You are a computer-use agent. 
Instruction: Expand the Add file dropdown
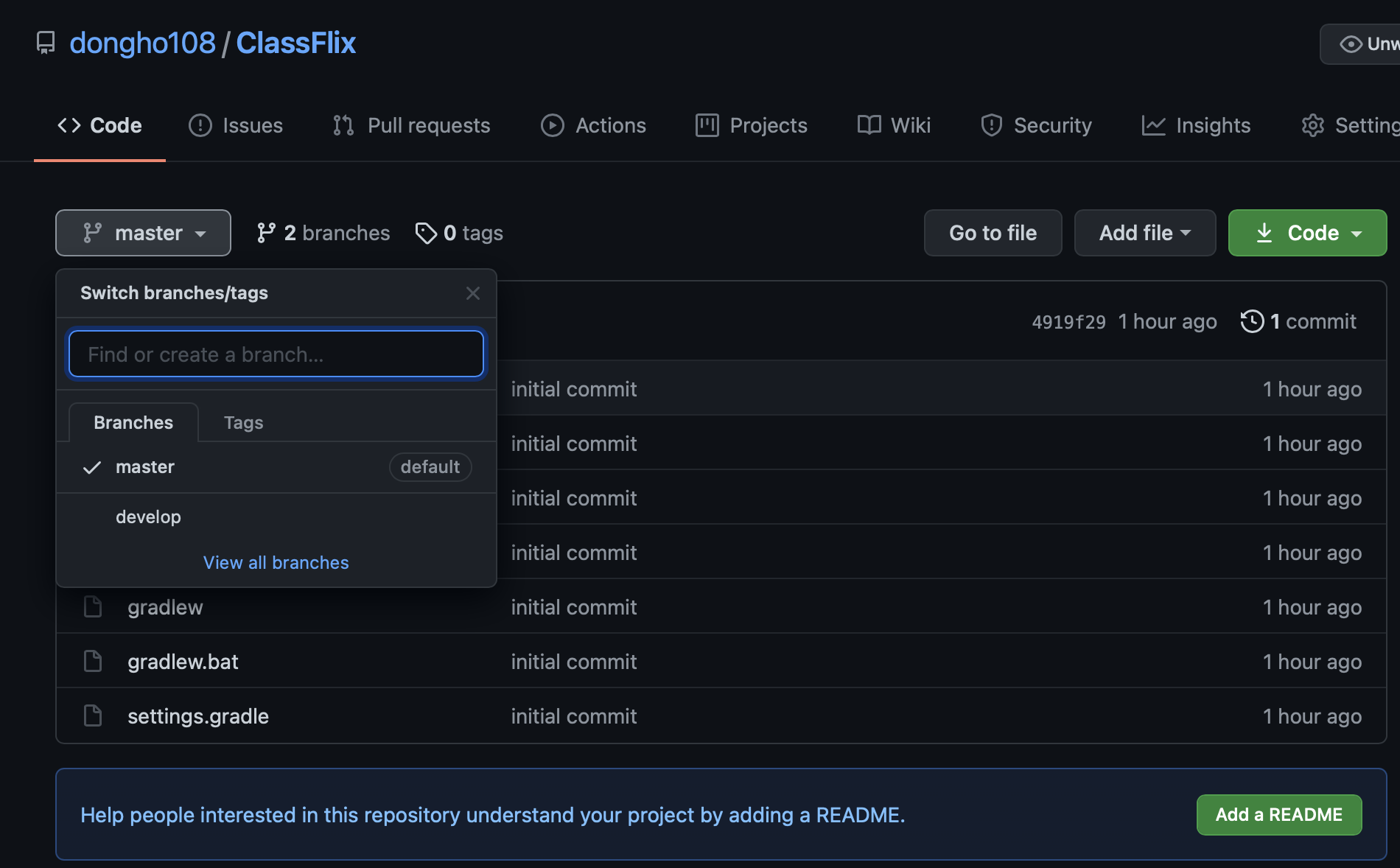click(1145, 233)
